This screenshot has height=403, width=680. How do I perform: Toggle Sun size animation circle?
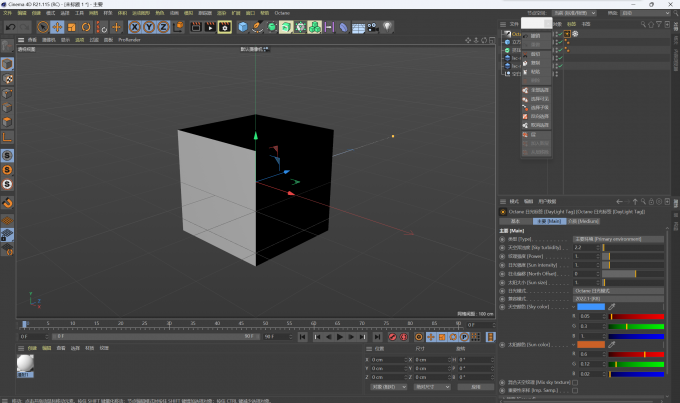(x=502, y=282)
